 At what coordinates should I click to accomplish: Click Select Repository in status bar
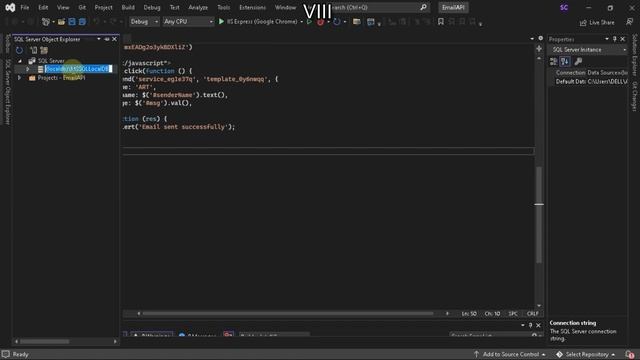(586, 354)
